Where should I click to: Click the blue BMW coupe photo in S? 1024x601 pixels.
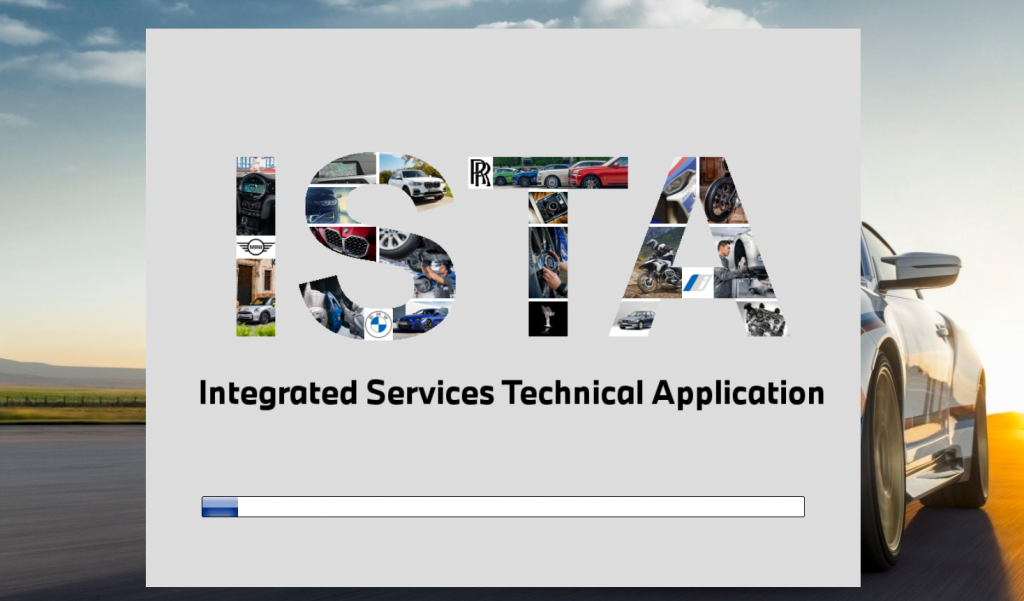pos(421,318)
